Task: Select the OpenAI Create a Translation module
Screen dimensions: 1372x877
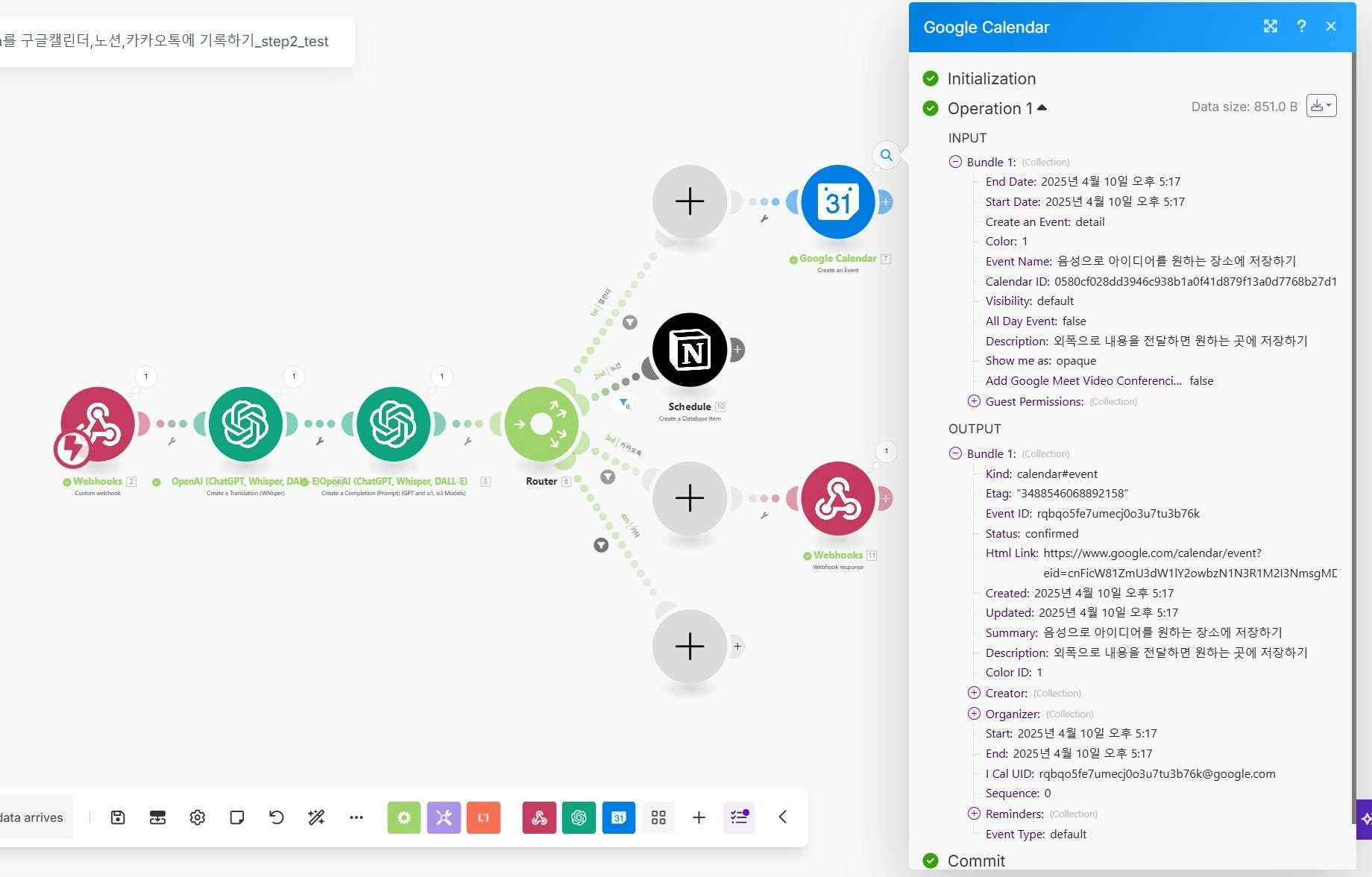Action: tap(245, 424)
